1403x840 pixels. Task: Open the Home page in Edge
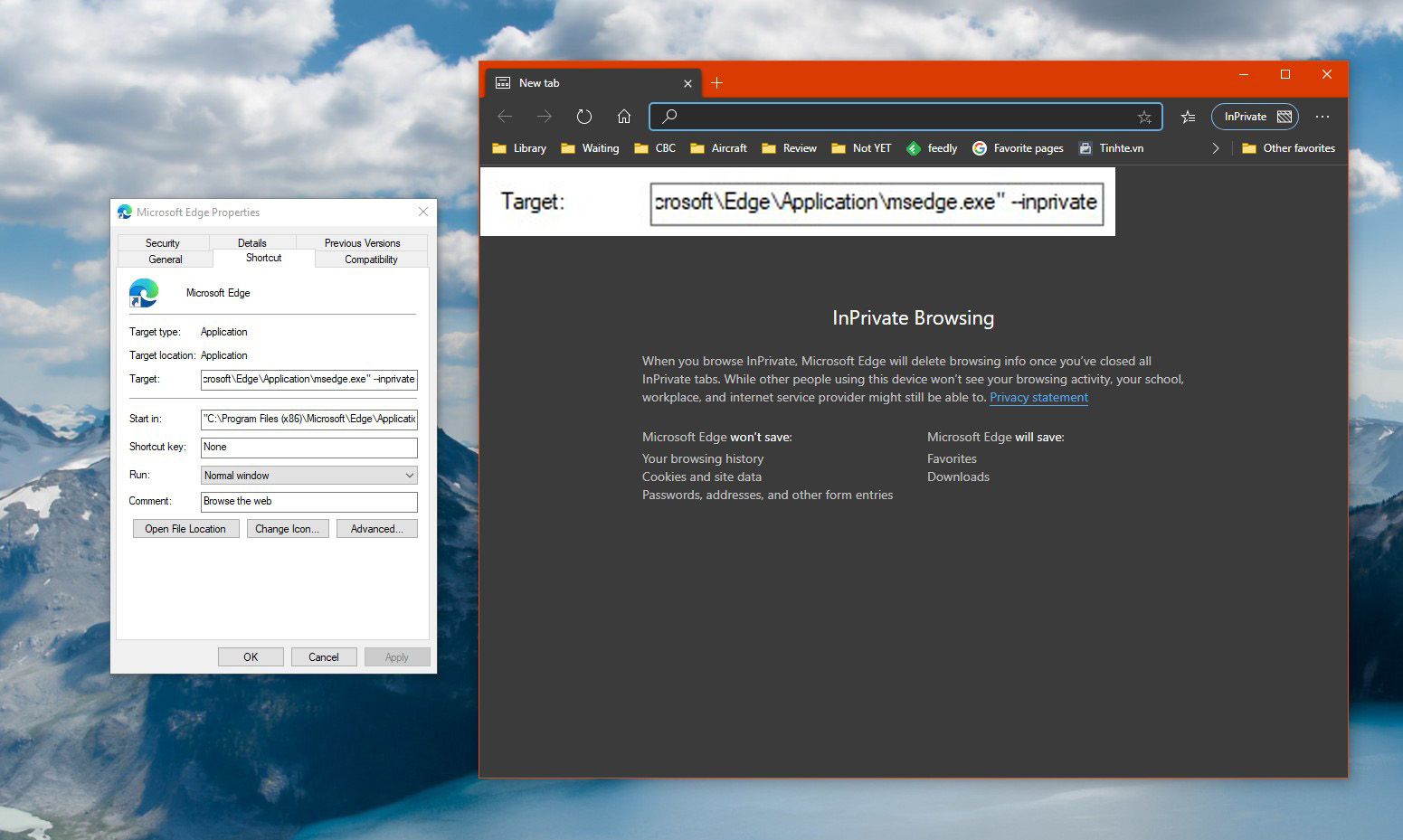pyautogui.click(x=624, y=116)
